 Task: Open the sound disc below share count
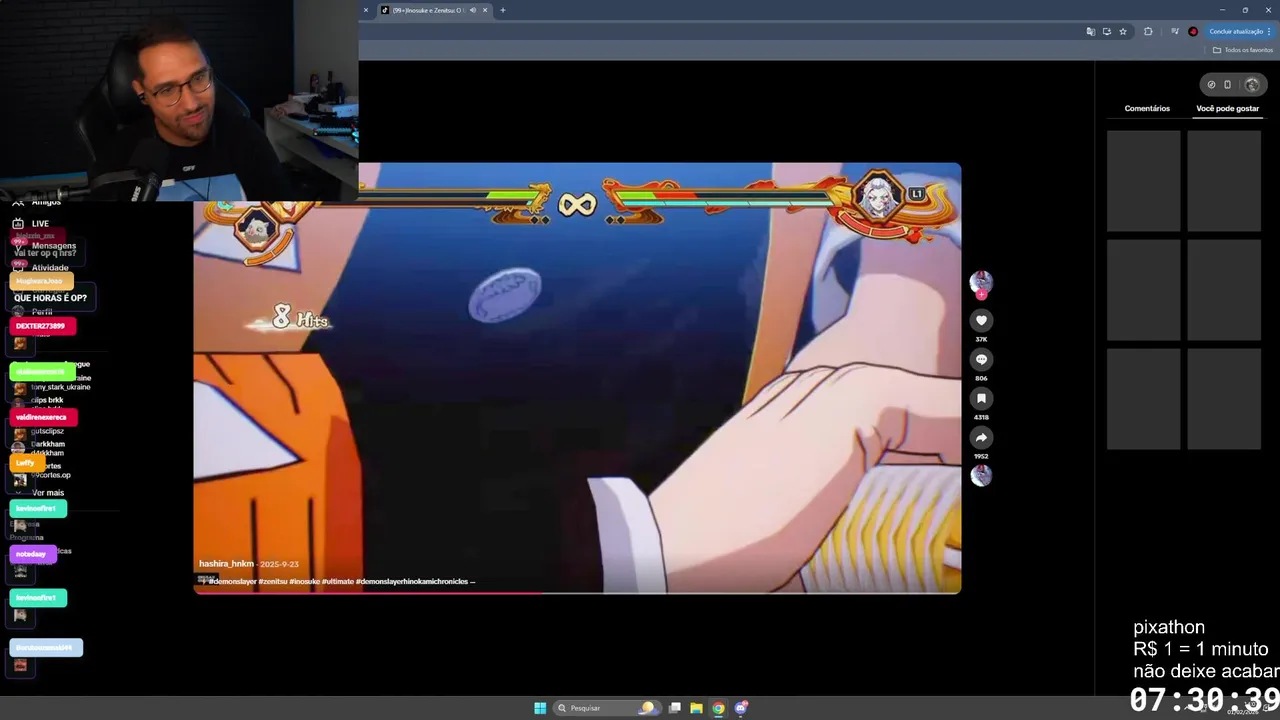[x=981, y=476]
